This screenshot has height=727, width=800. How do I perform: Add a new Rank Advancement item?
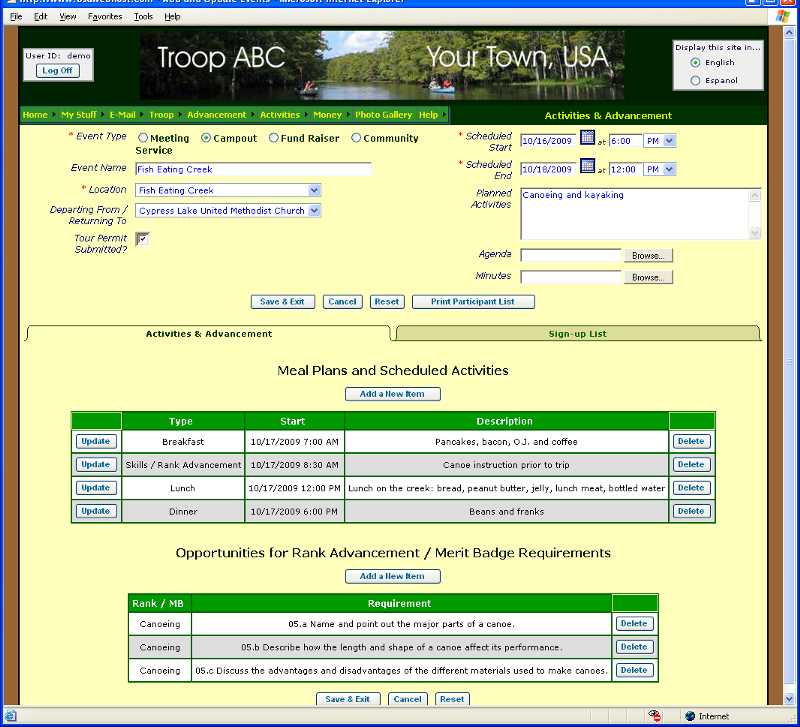tap(392, 576)
